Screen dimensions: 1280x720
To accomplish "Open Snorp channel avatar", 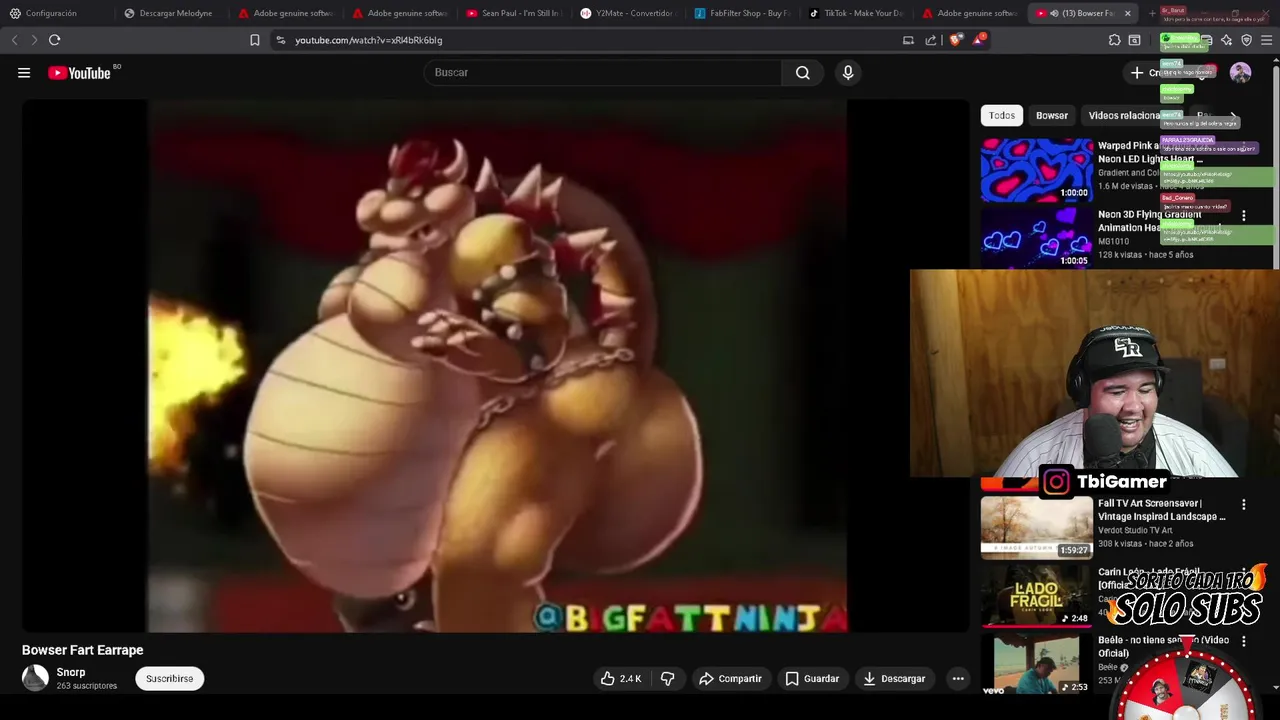I will [x=35, y=678].
